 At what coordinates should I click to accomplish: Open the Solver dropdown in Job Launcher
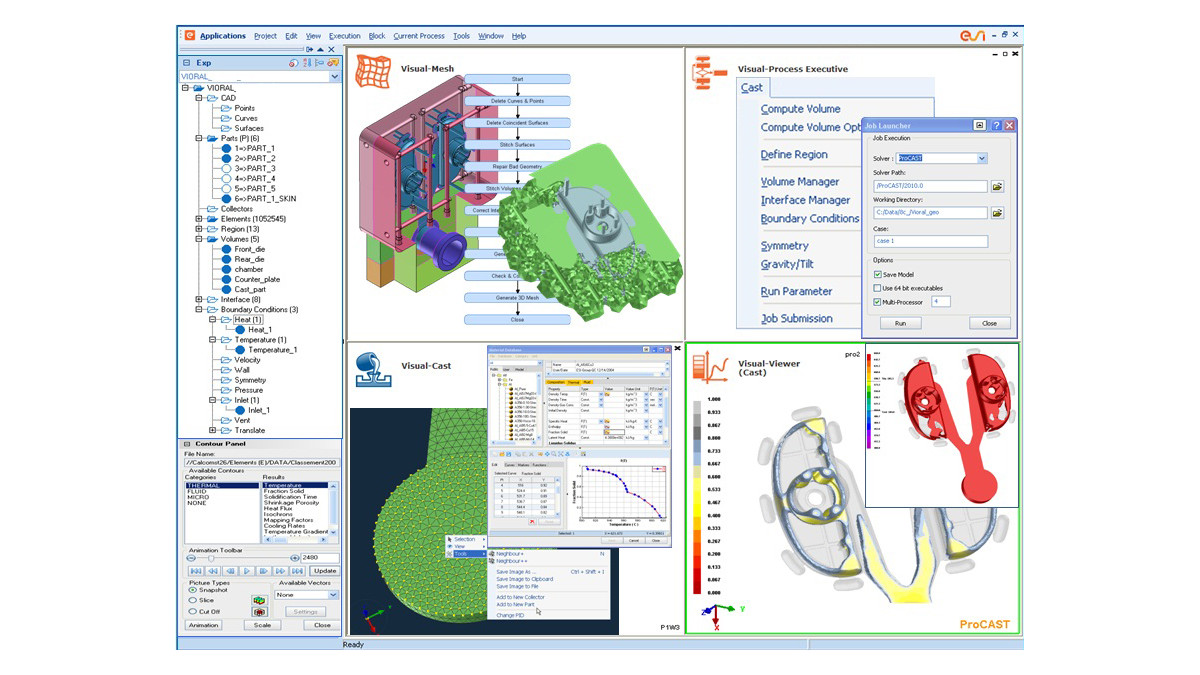[x=982, y=158]
